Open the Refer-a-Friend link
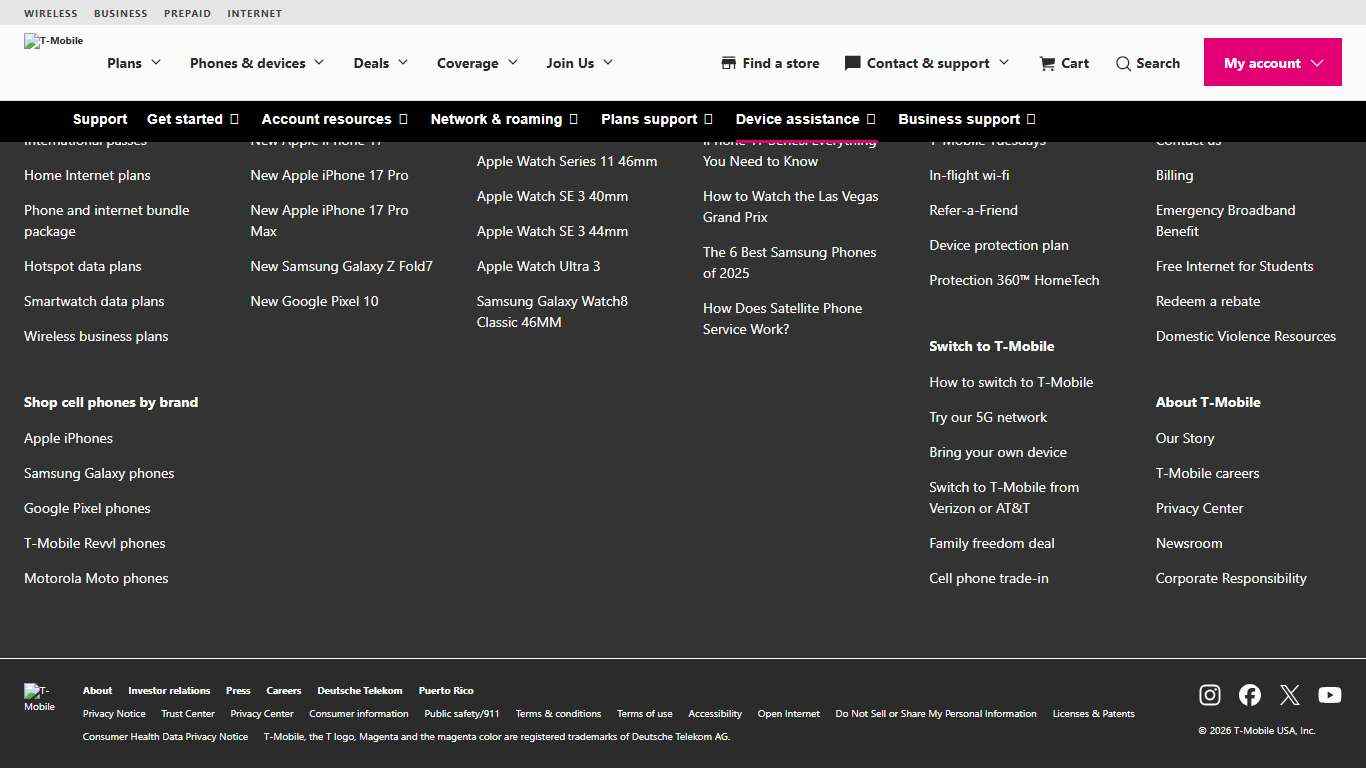1366x768 pixels. (973, 210)
